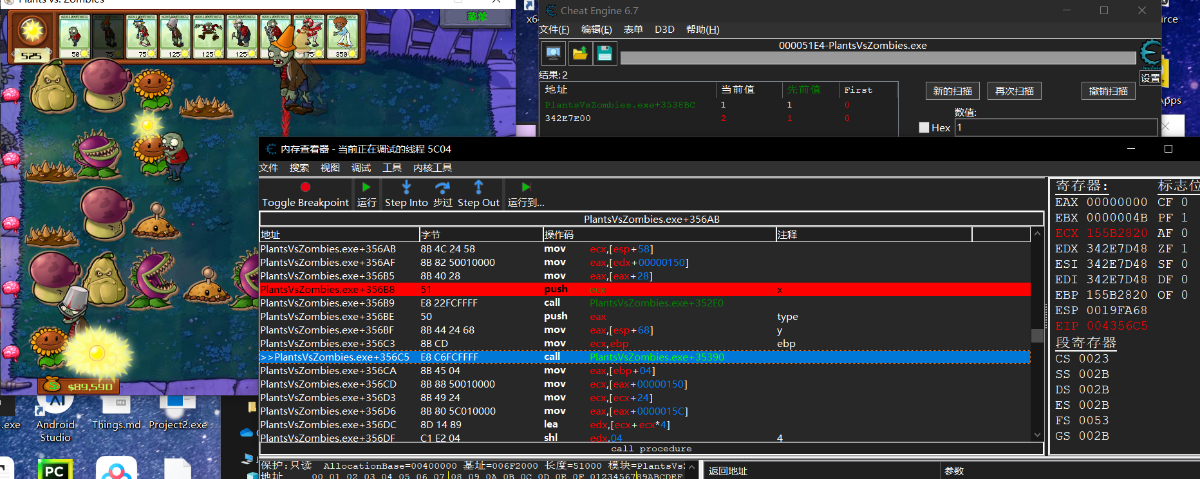
Task: Click the green Run arrow in debugger
Action: point(367,187)
